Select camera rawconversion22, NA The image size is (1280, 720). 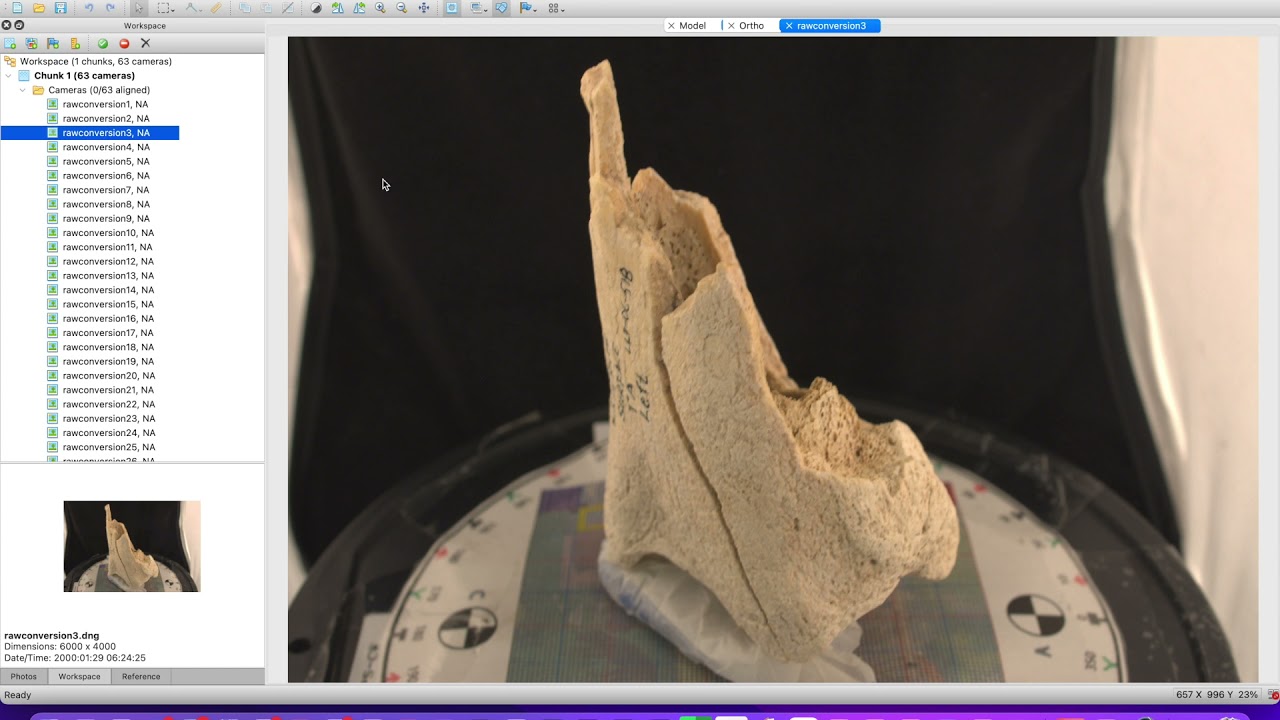108,404
